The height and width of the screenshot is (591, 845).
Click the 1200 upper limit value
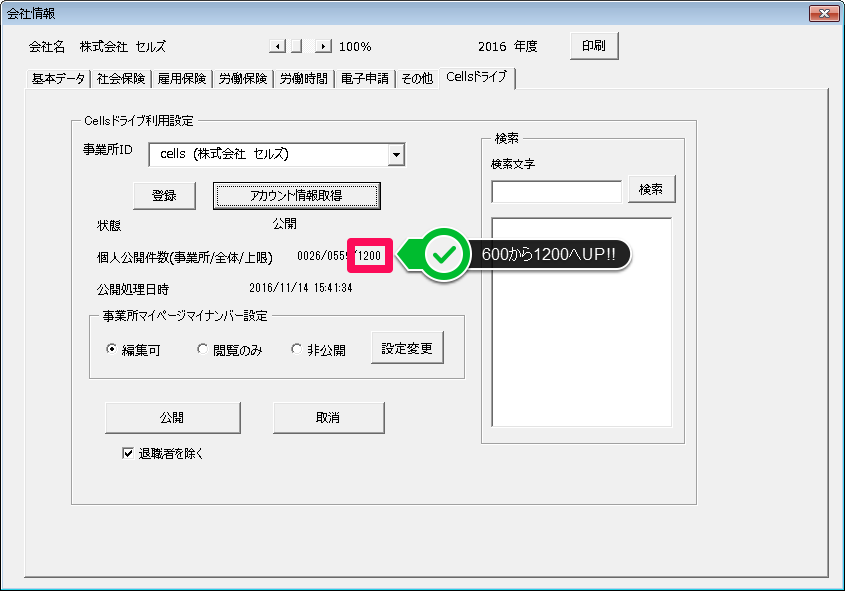370,256
